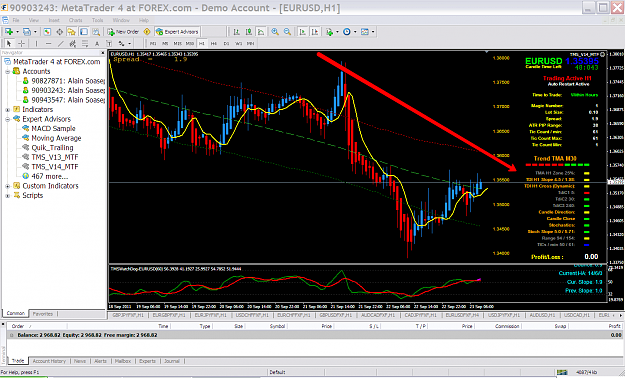Select the Cursor arrow tool

point(9,43)
